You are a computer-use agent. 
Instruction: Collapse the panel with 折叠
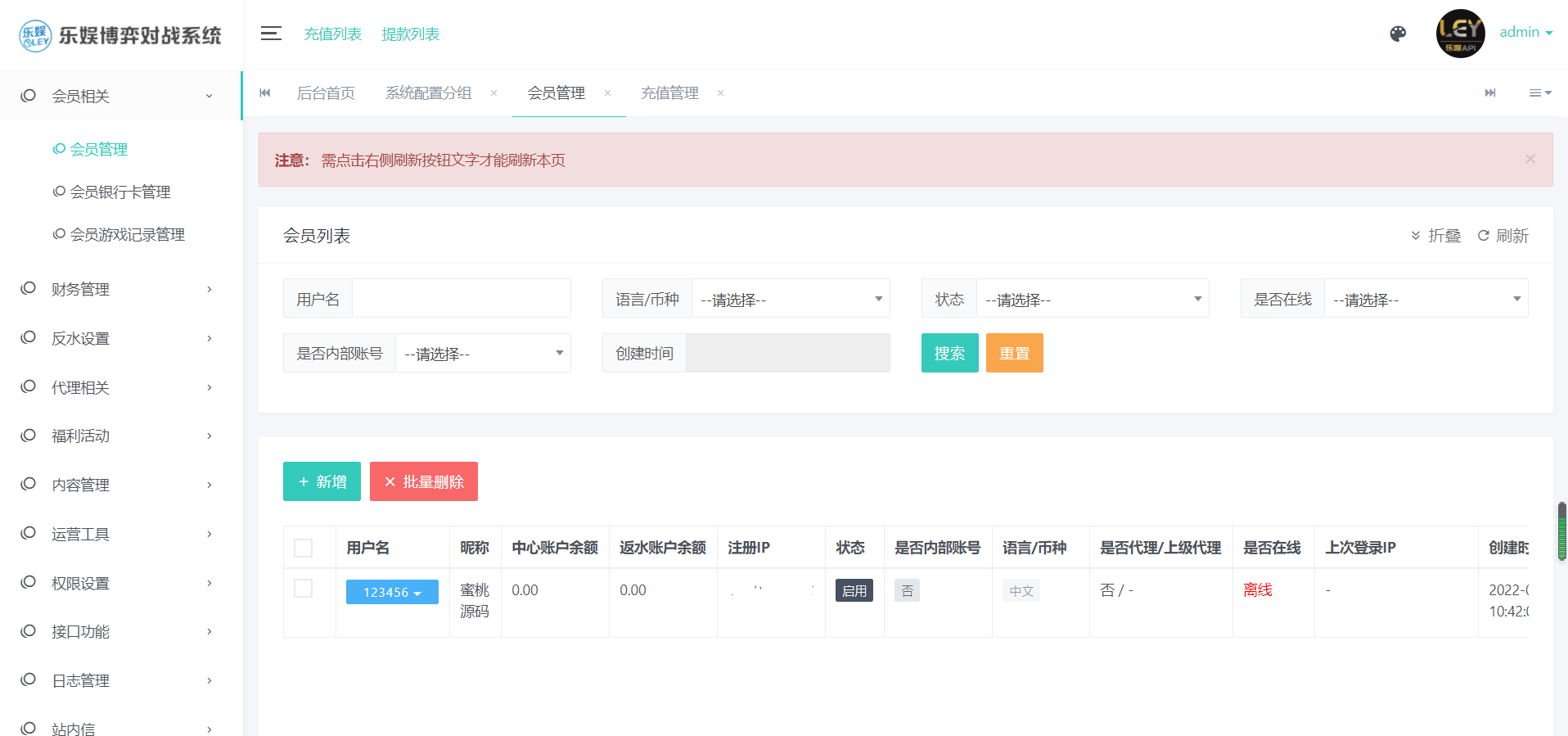(1436, 236)
